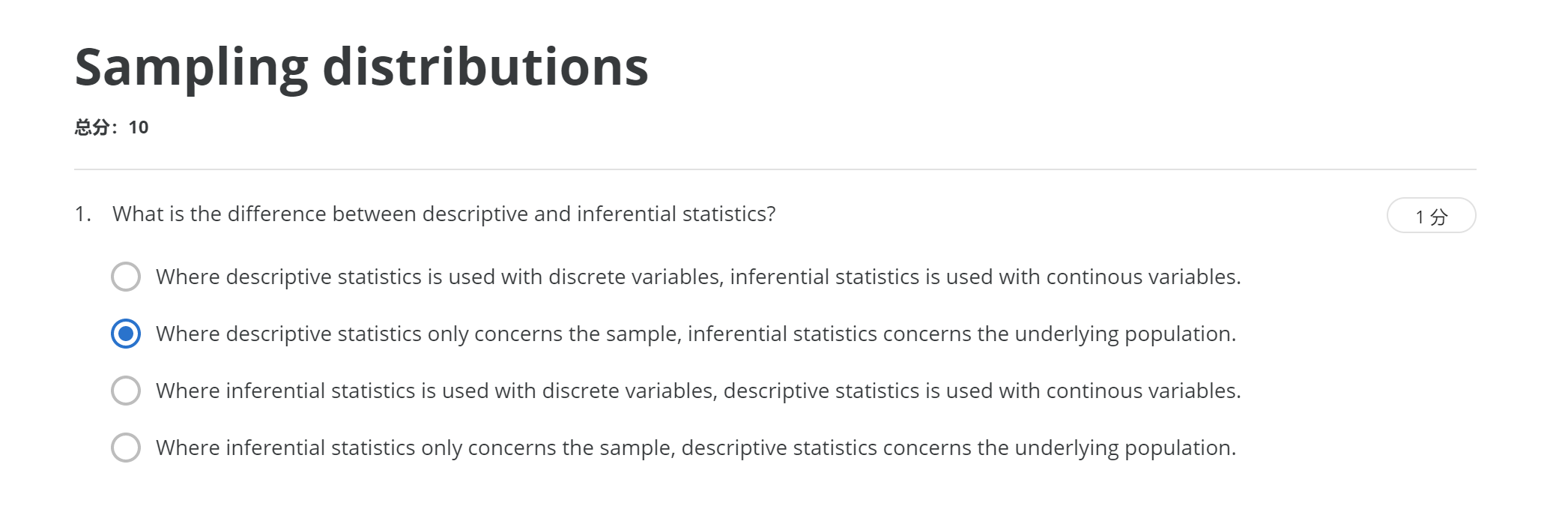Select the first answer's radio button
Image resolution: width=1568 pixels, height=506 pixels.
coord(126,277)
